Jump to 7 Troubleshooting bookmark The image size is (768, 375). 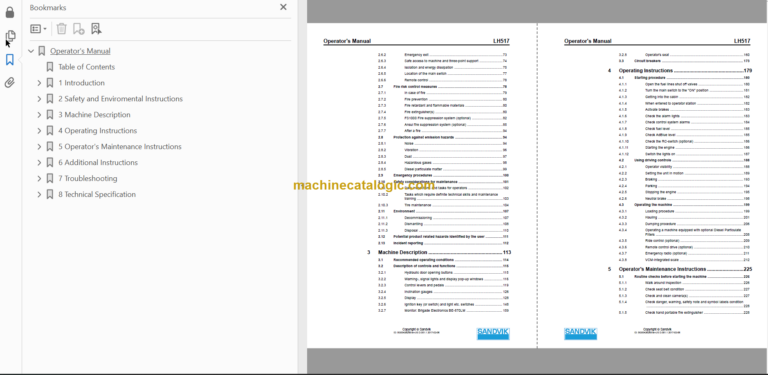[x=88, y=178]
